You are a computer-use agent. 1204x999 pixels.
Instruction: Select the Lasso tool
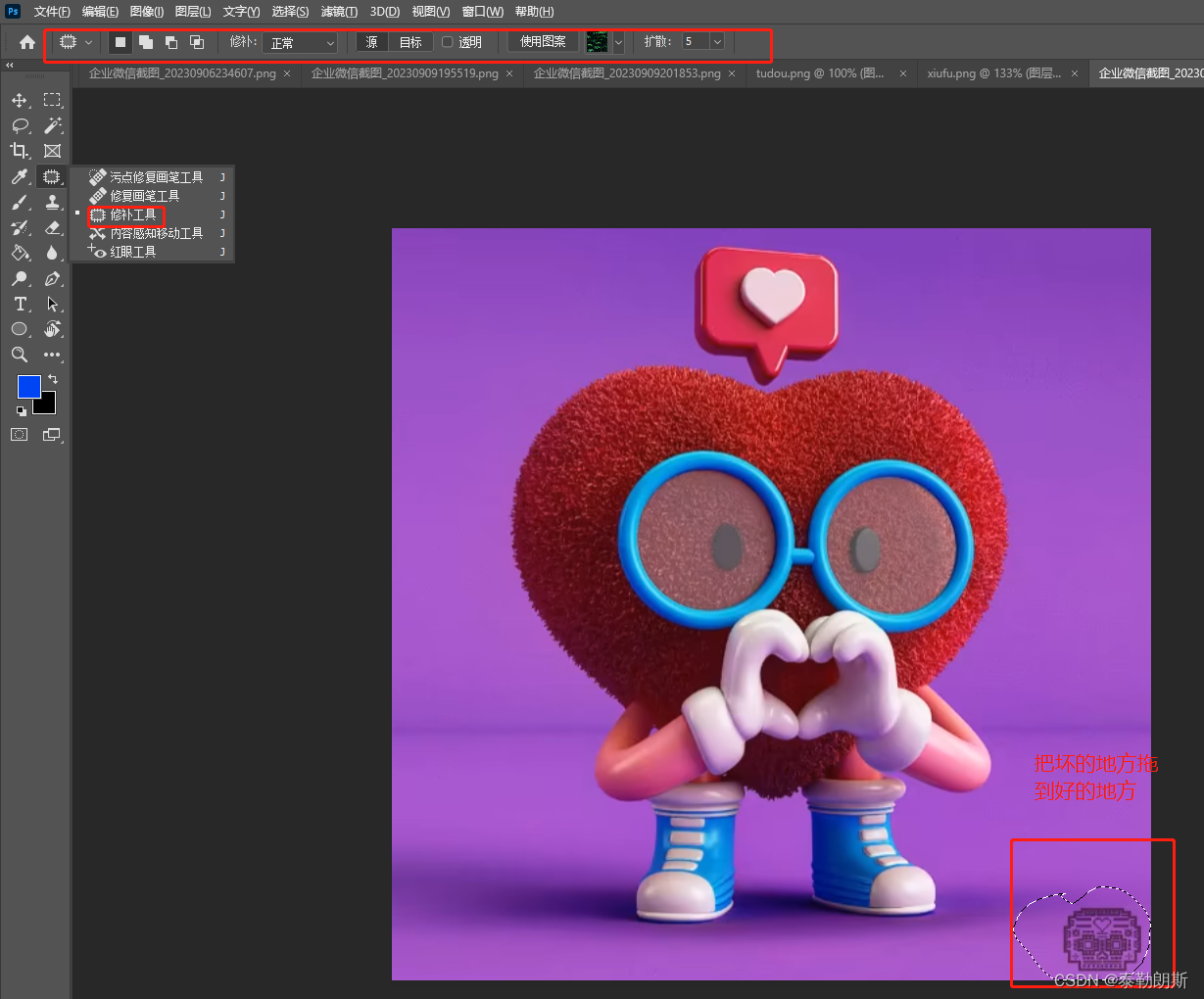19,126
